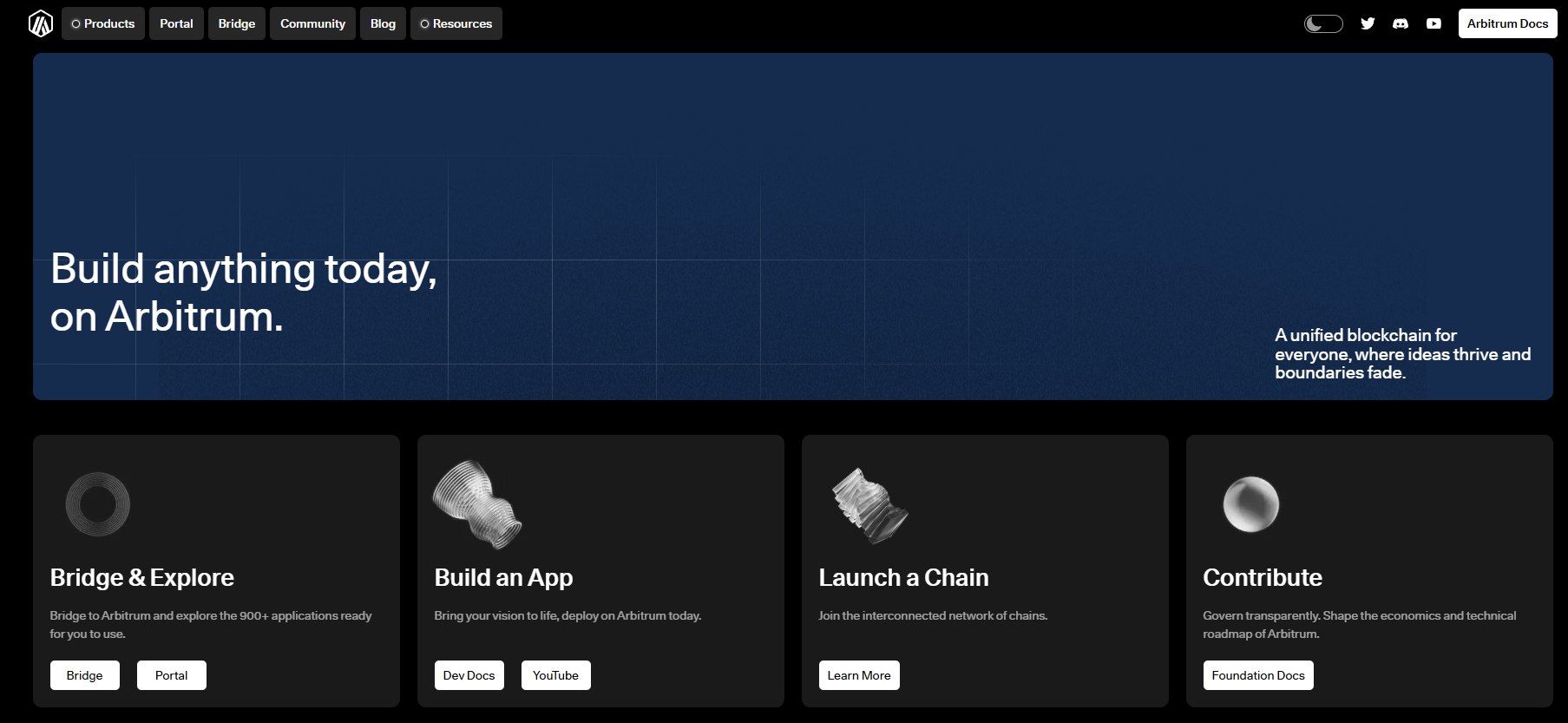Click 'Bring your vision to life' description
The image size is (1568, 723).
[567, 615]
